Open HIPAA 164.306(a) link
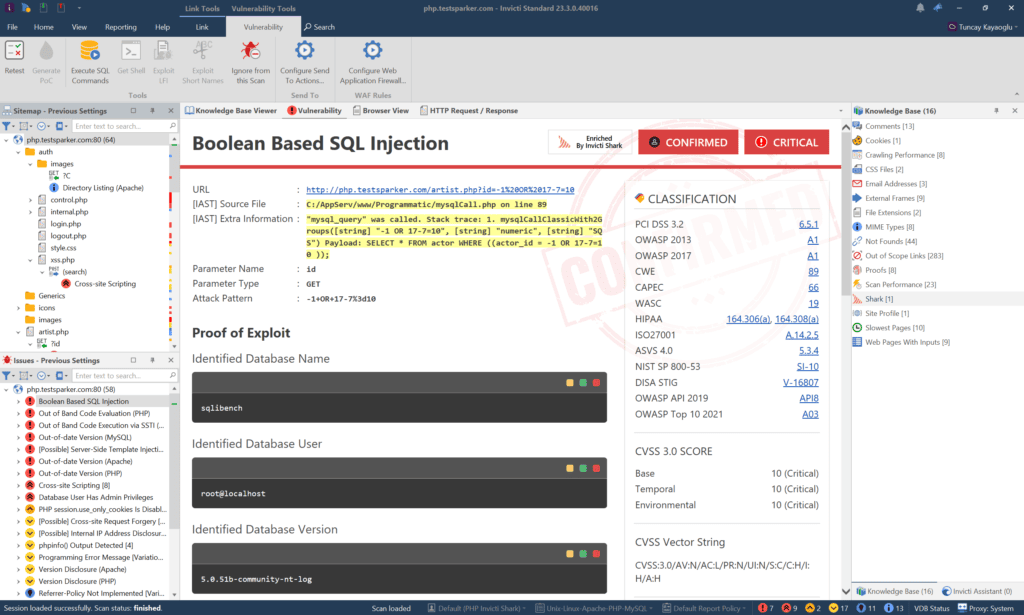Viewport: 1024px width, 615px height. point(748,319)
